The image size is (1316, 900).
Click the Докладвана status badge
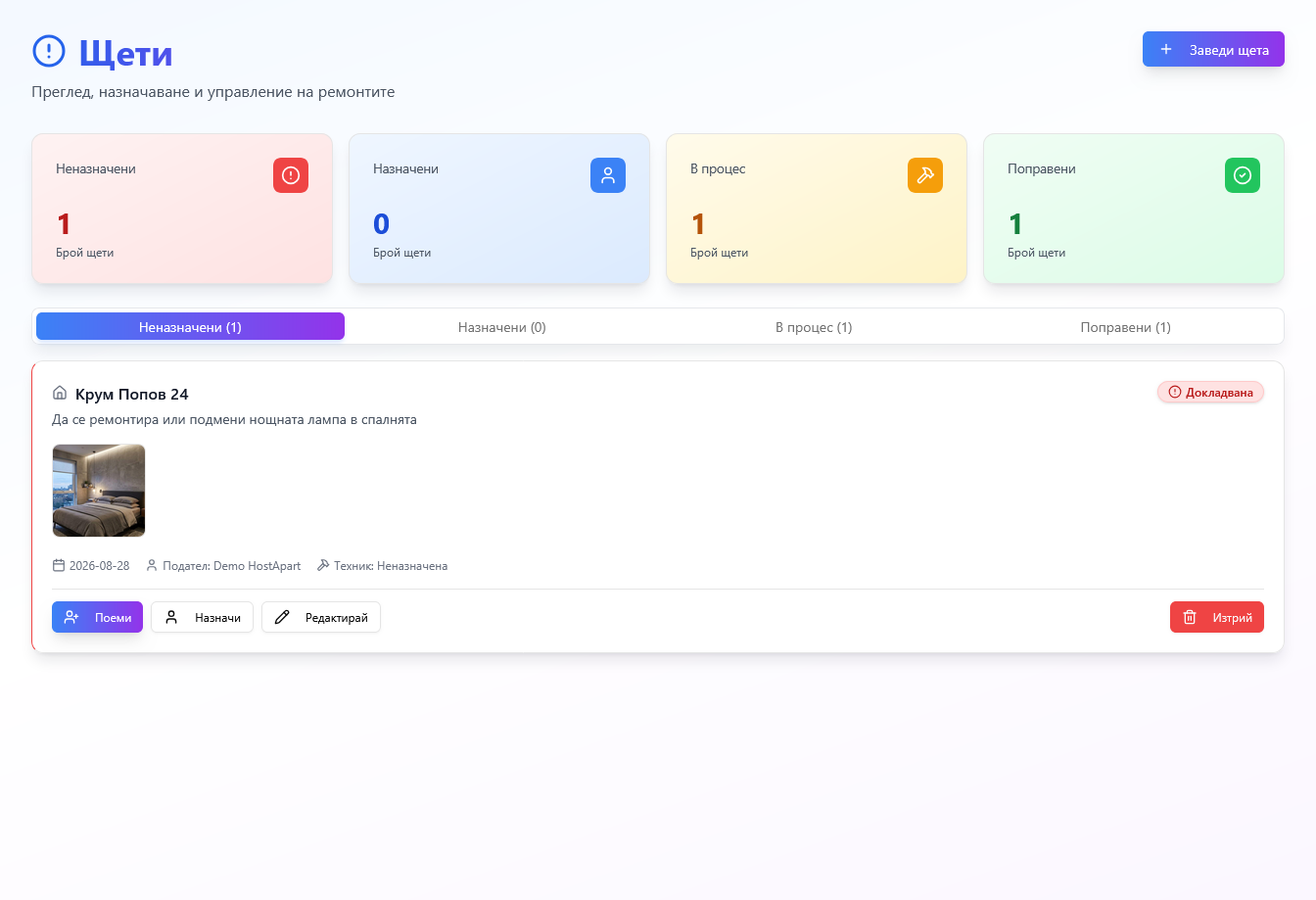pos(1211,393)
